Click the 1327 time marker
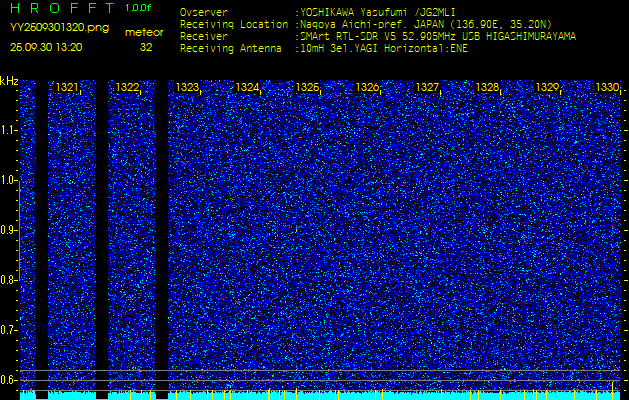Image resolution: width=629 pixels, height=400 pixels. pos(427,87)
